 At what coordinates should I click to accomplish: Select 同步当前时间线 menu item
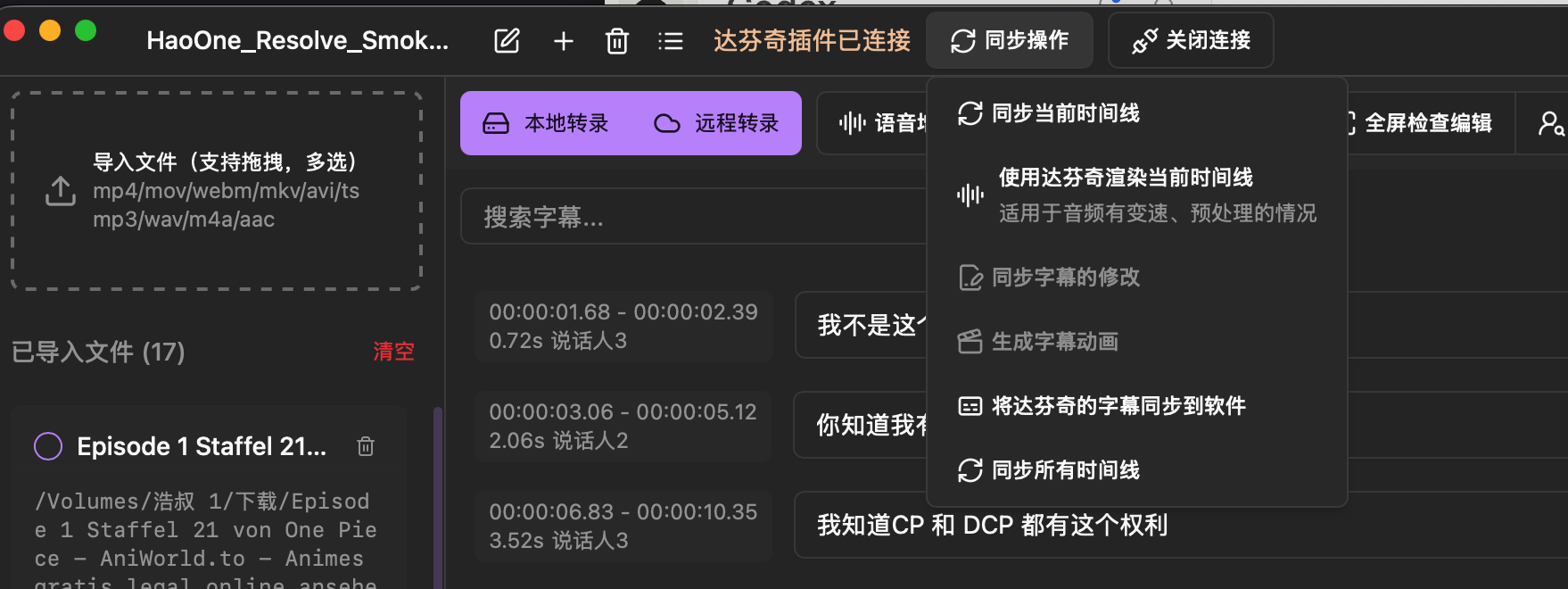(1137, 113)
